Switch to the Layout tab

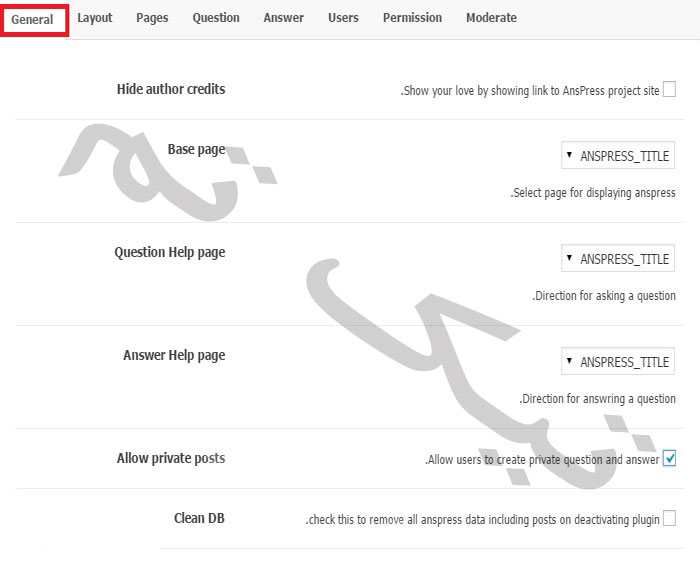[95, 18]
